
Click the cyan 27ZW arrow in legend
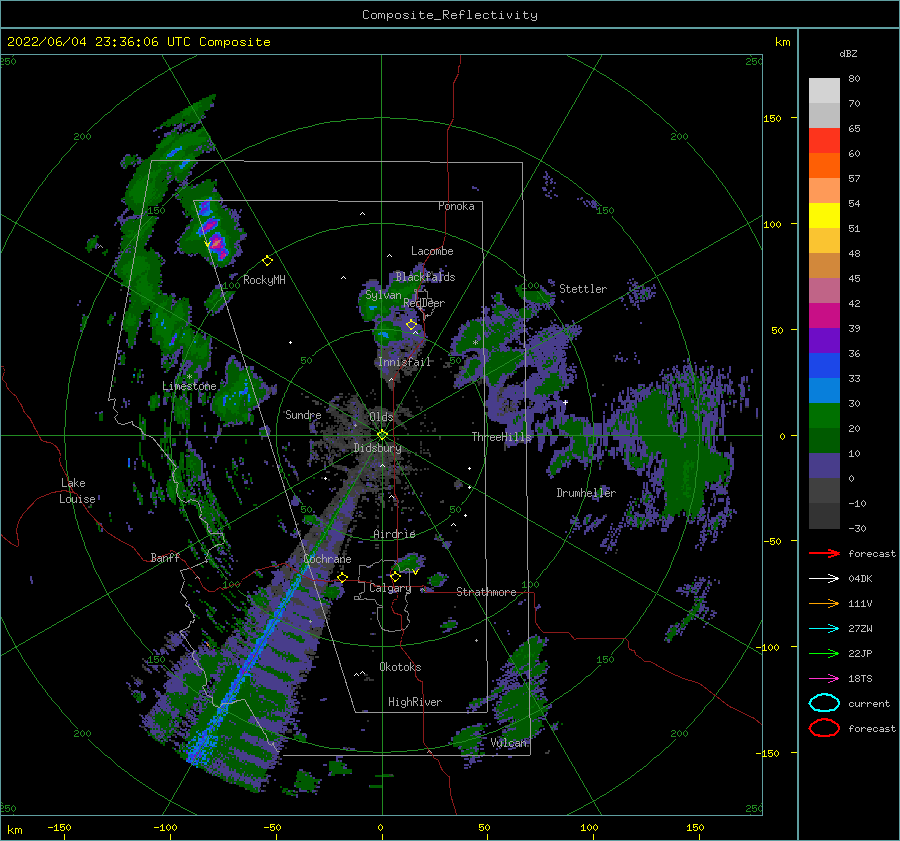point(824,629)
